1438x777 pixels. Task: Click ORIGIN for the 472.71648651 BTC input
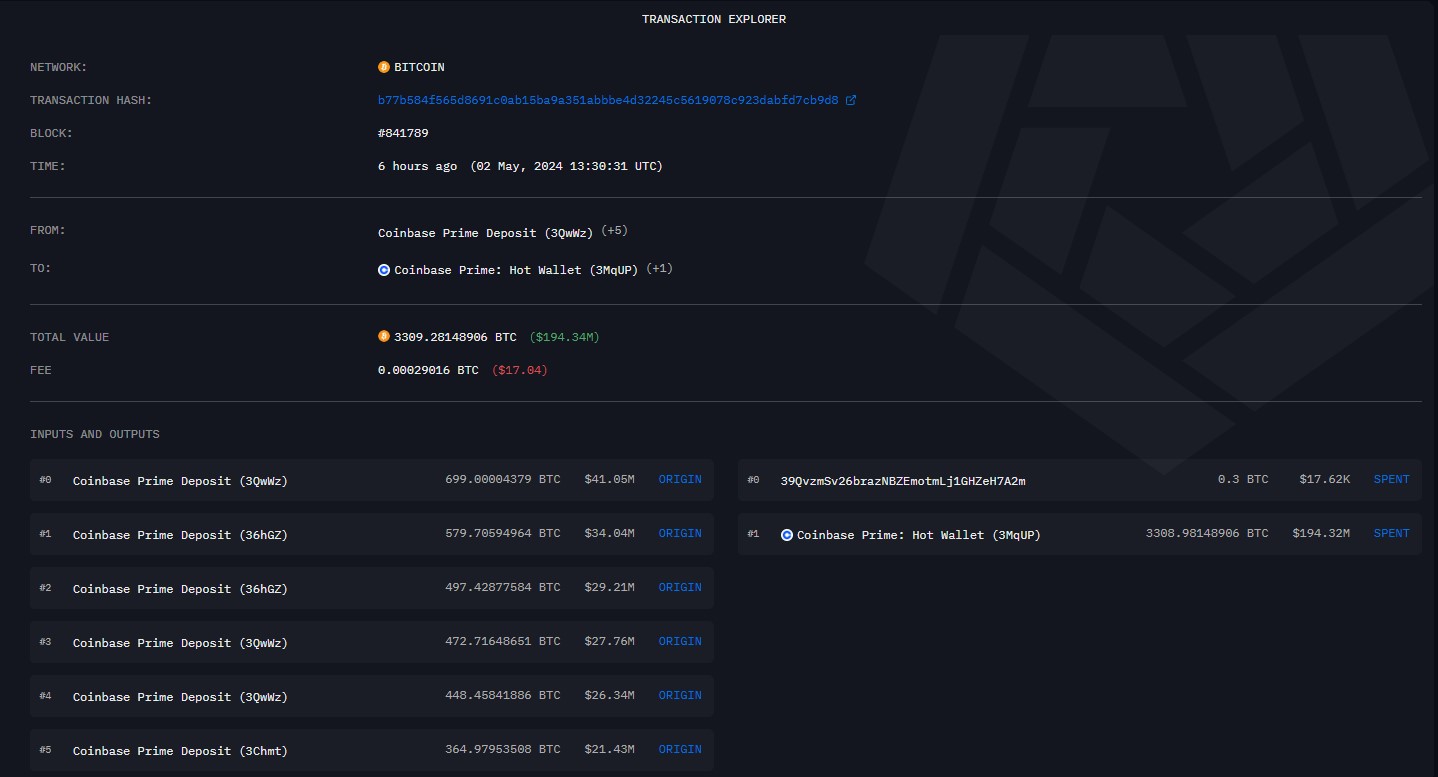680,642
